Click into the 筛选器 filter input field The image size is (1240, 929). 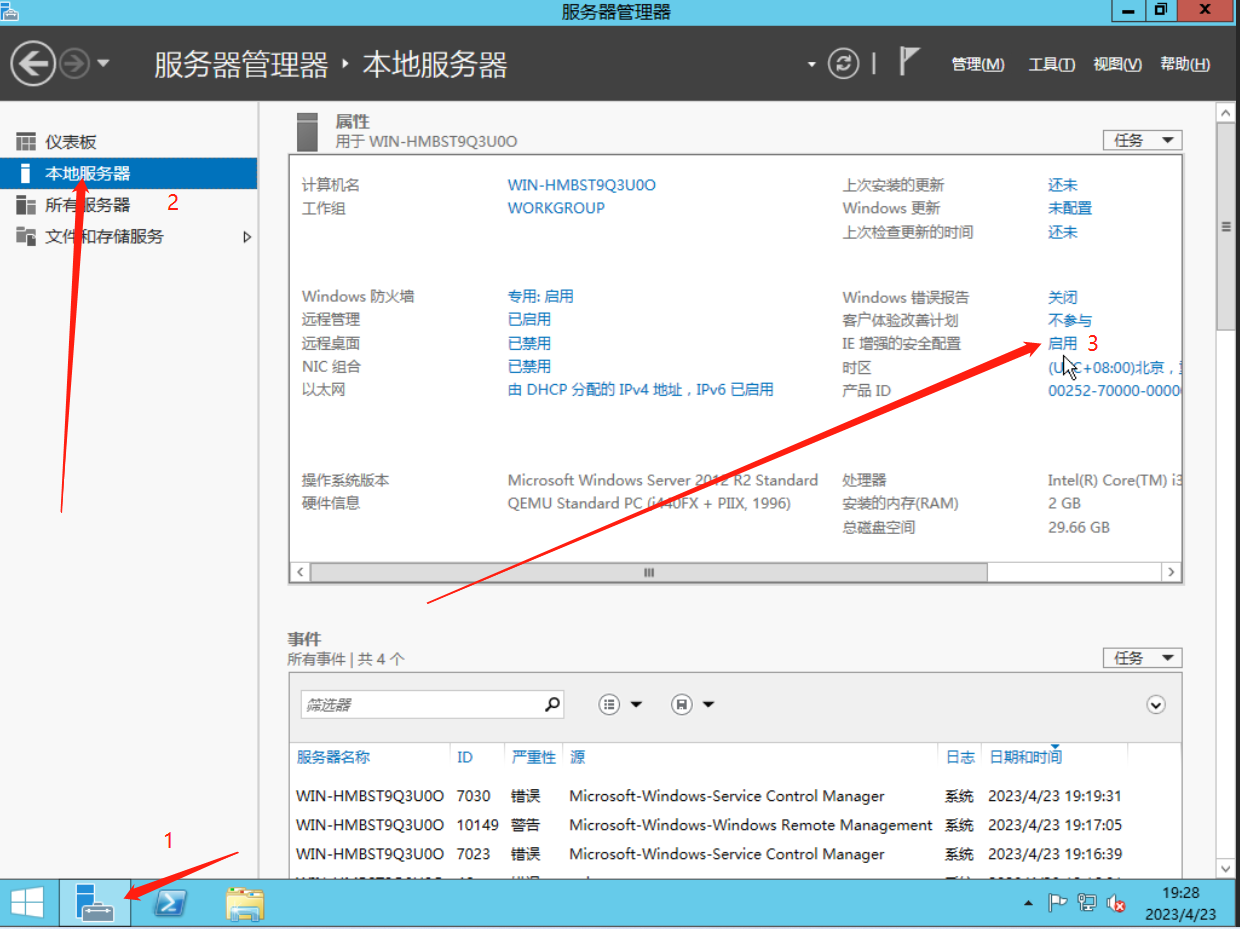coord(420,705)
